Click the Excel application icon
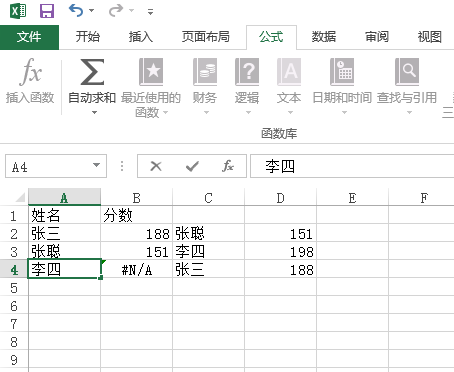This screenshot has width=454, height=372. click(x=18, y=11)
